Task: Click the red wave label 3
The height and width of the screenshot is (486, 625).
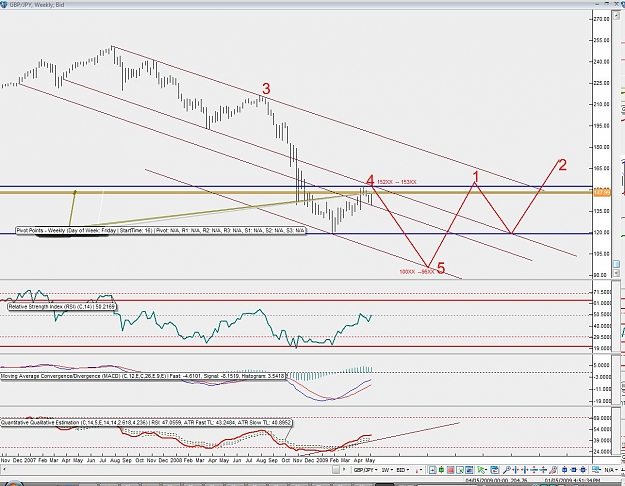Action: [x=266, y=89]
